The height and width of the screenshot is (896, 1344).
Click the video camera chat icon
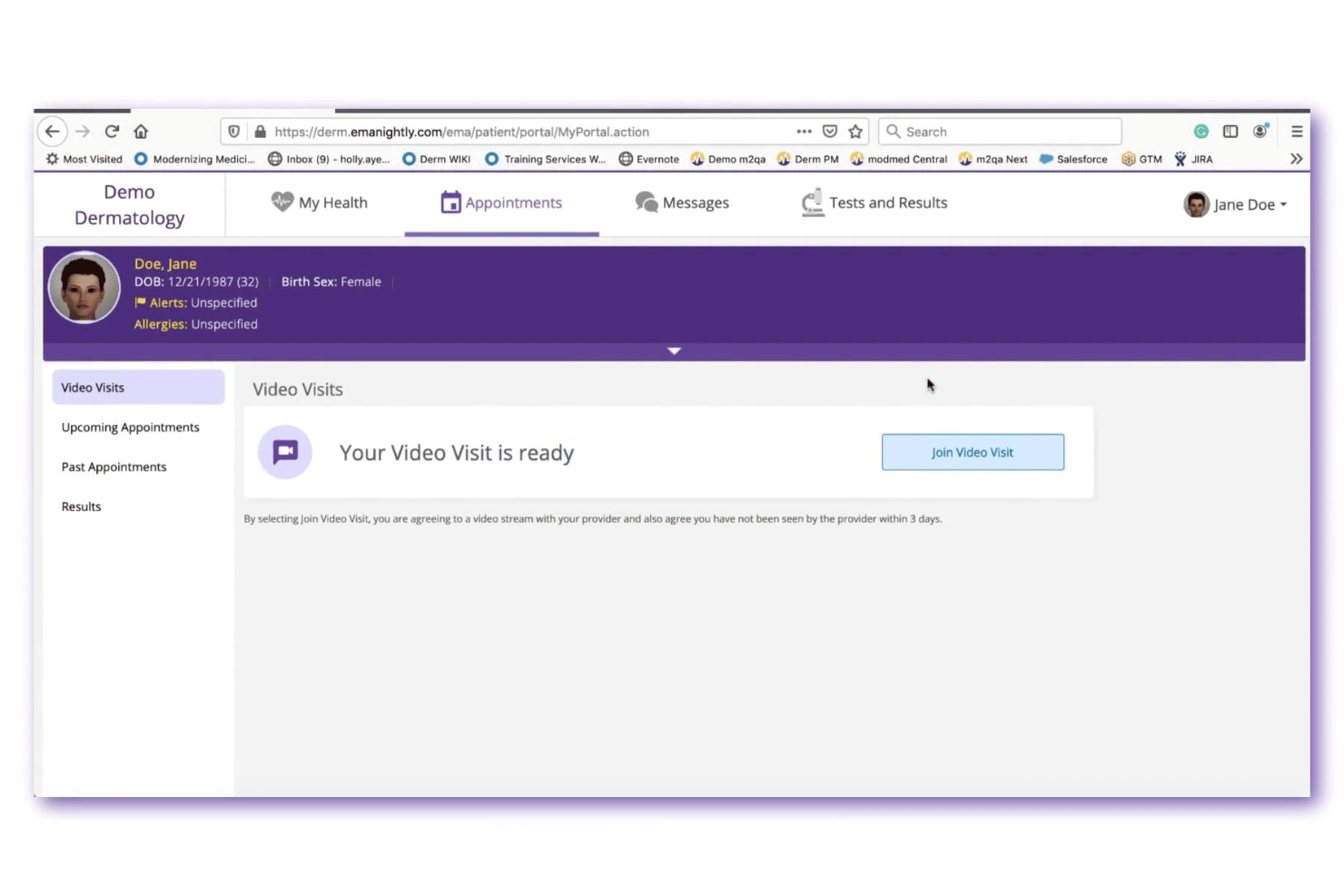pyautogui.click(x=285, y=452)
